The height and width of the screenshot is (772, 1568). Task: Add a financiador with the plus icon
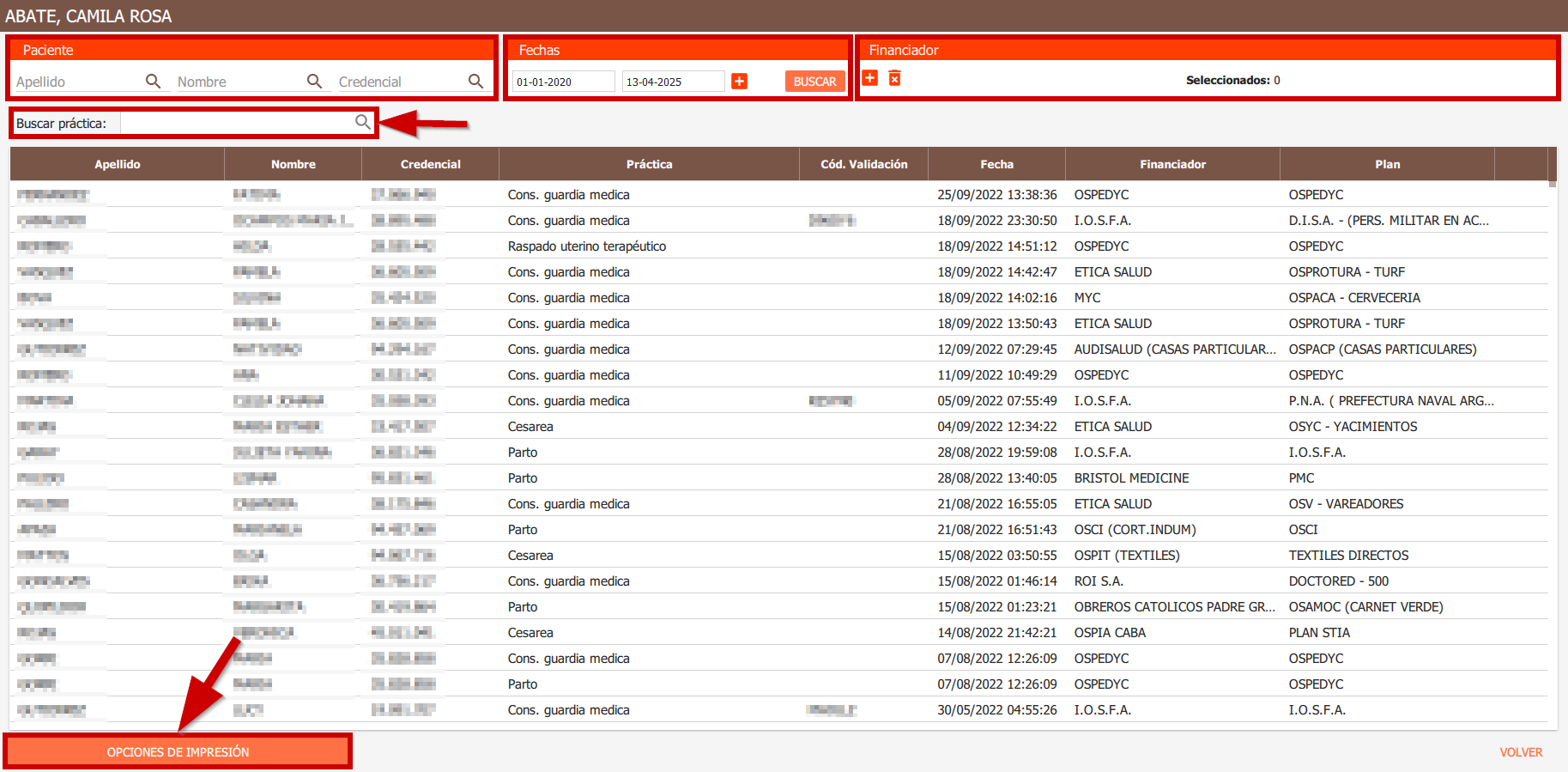coord(870,78)
